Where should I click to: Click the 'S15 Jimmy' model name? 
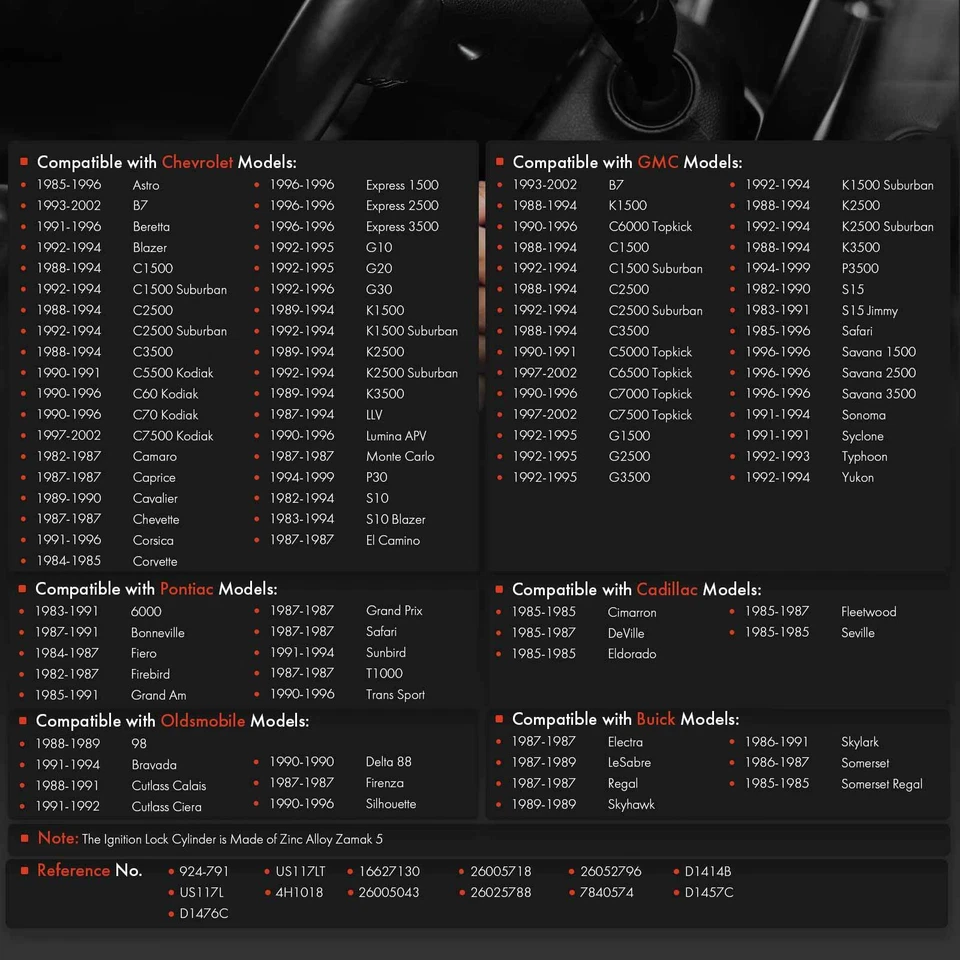(x=869, y=311)
